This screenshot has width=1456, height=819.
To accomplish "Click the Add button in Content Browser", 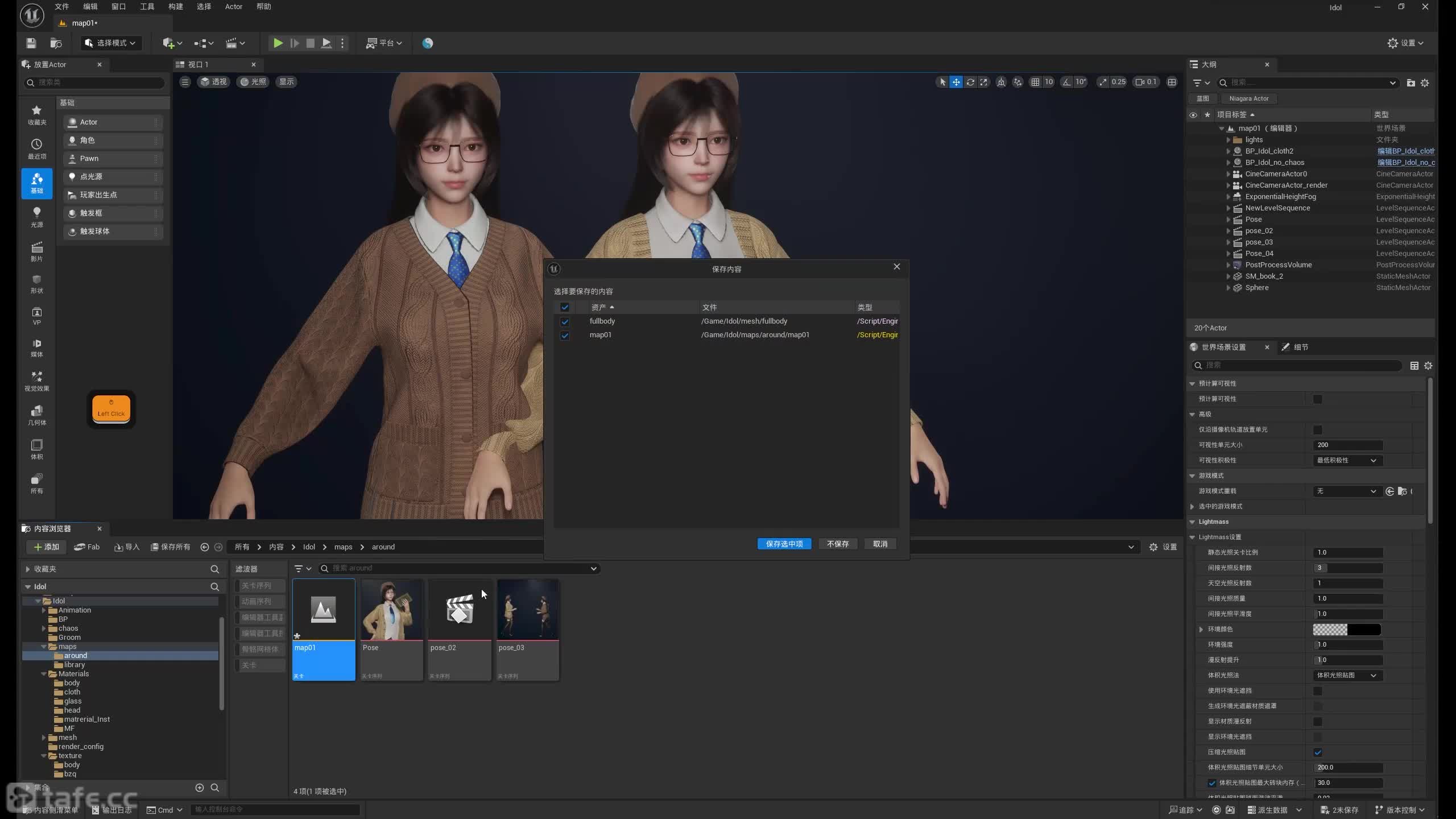I will pos(47,547).
